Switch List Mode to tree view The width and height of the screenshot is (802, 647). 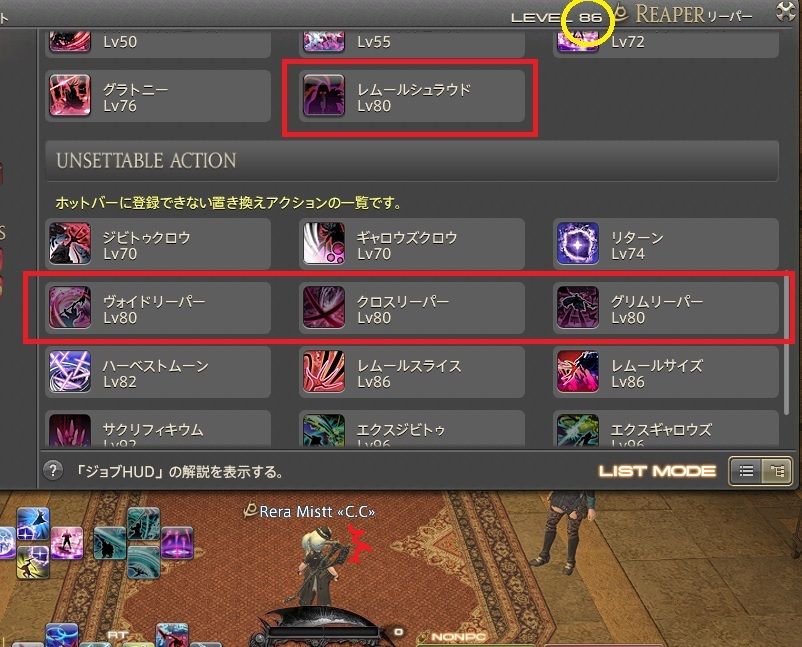(776, 471)
